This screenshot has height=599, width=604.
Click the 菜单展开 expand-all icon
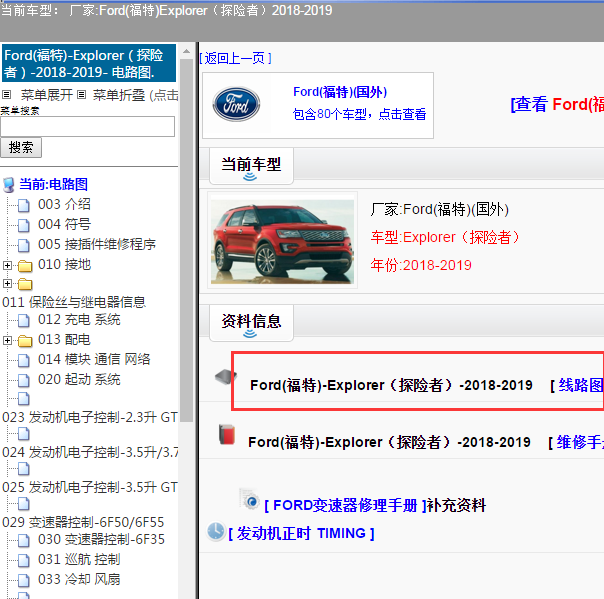7,94
